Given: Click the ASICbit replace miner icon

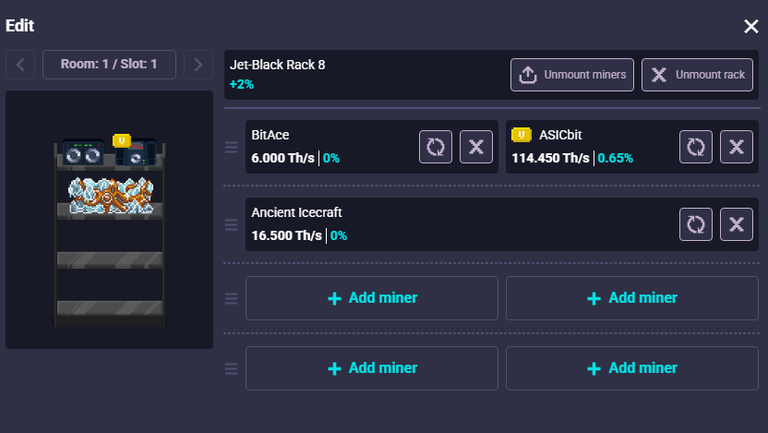Looking at the screenshot, I should 696,147.
